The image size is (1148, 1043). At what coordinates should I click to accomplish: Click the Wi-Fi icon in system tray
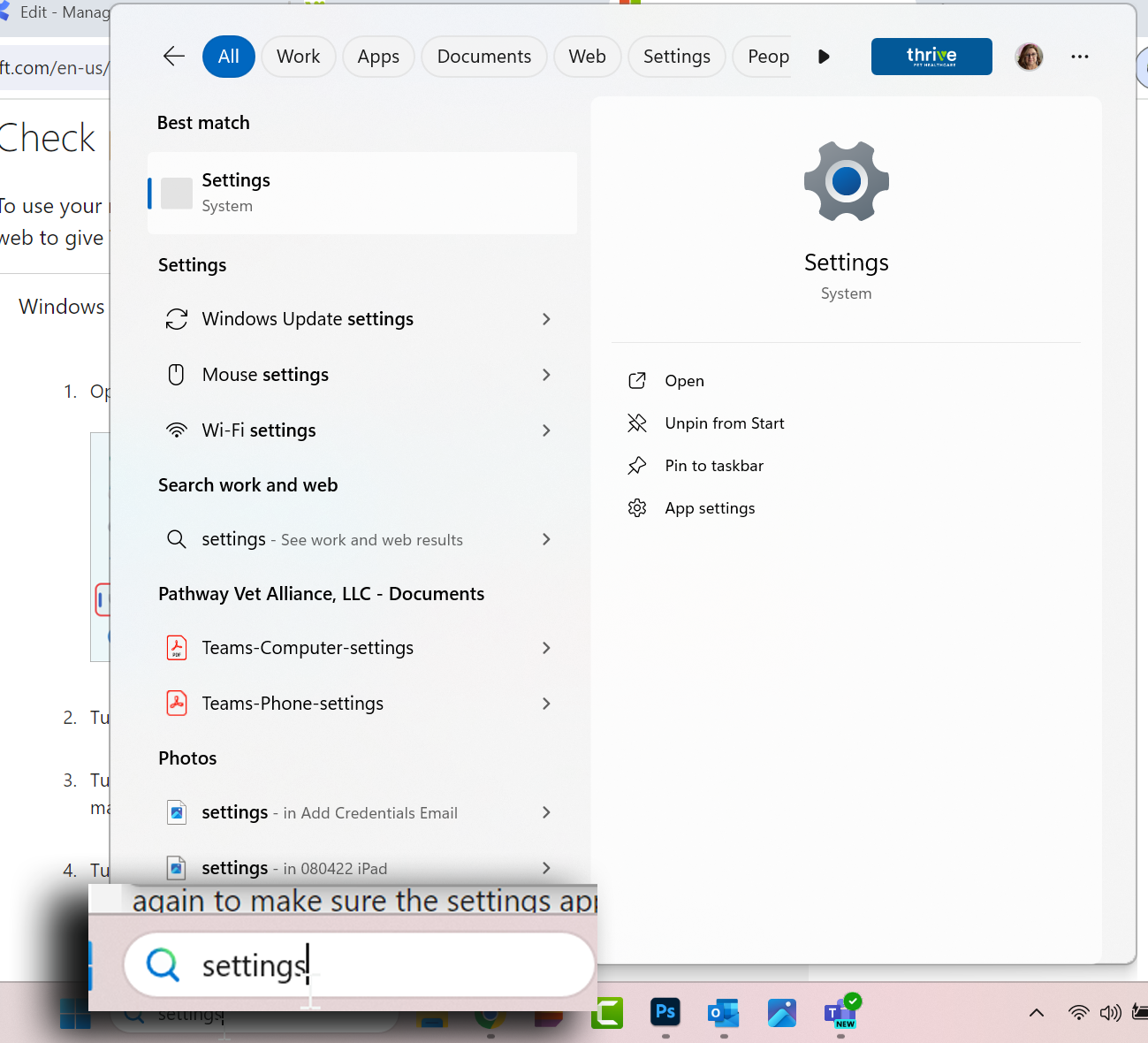coord(1078,1013)
